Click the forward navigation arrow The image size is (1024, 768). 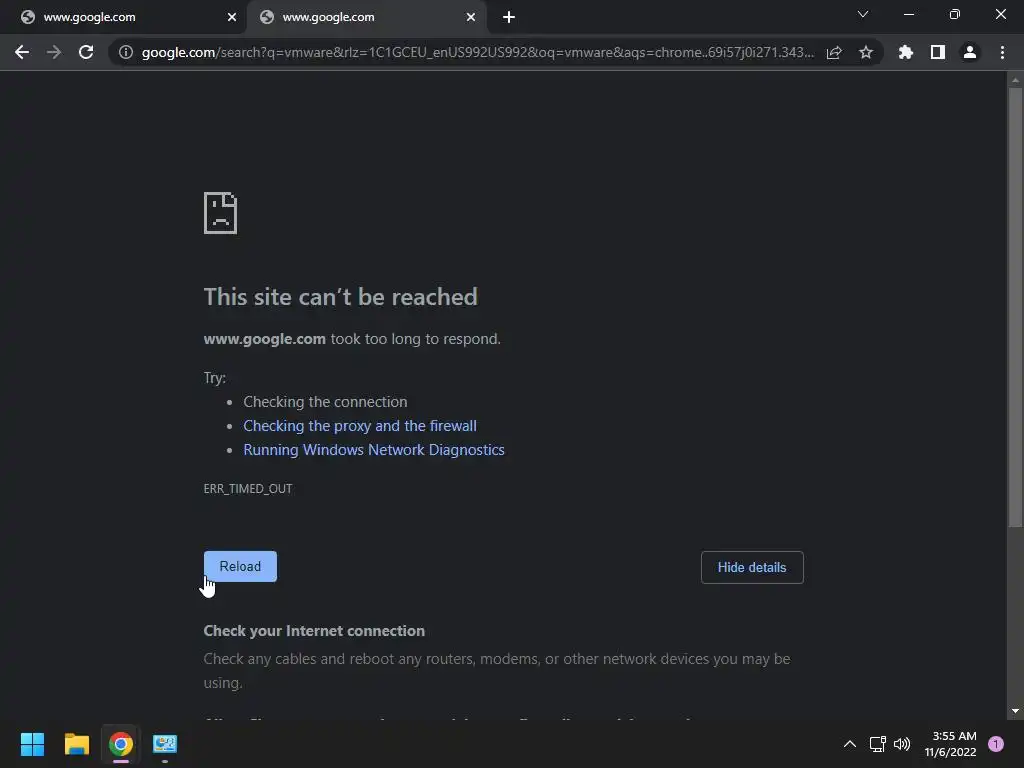coord(54,52)
